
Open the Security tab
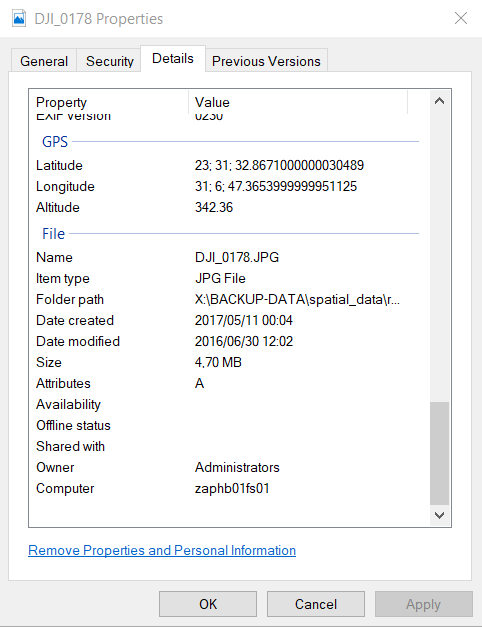tap(109, 61)
